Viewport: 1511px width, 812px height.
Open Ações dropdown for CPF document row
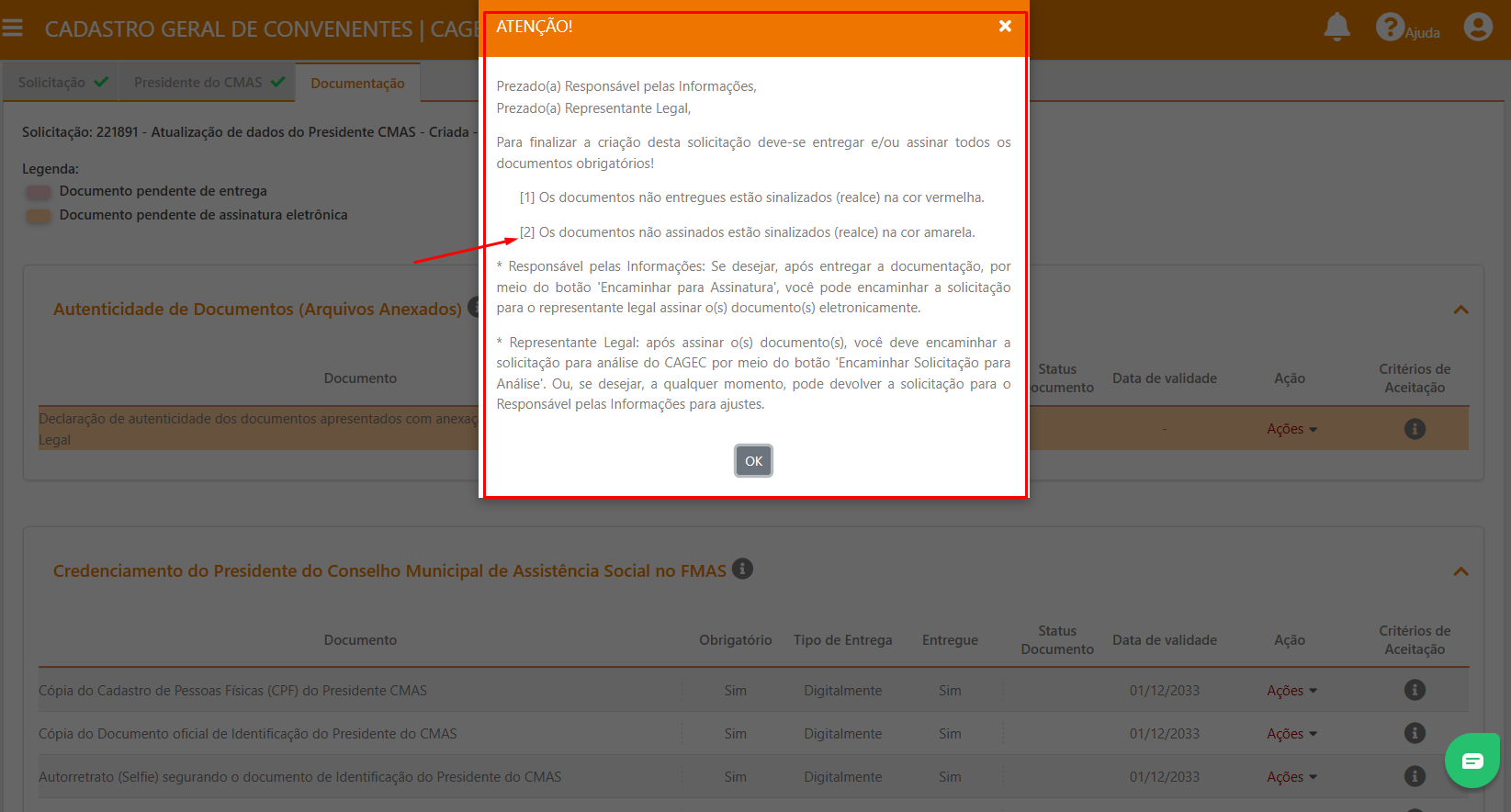tap(1291, 691)
